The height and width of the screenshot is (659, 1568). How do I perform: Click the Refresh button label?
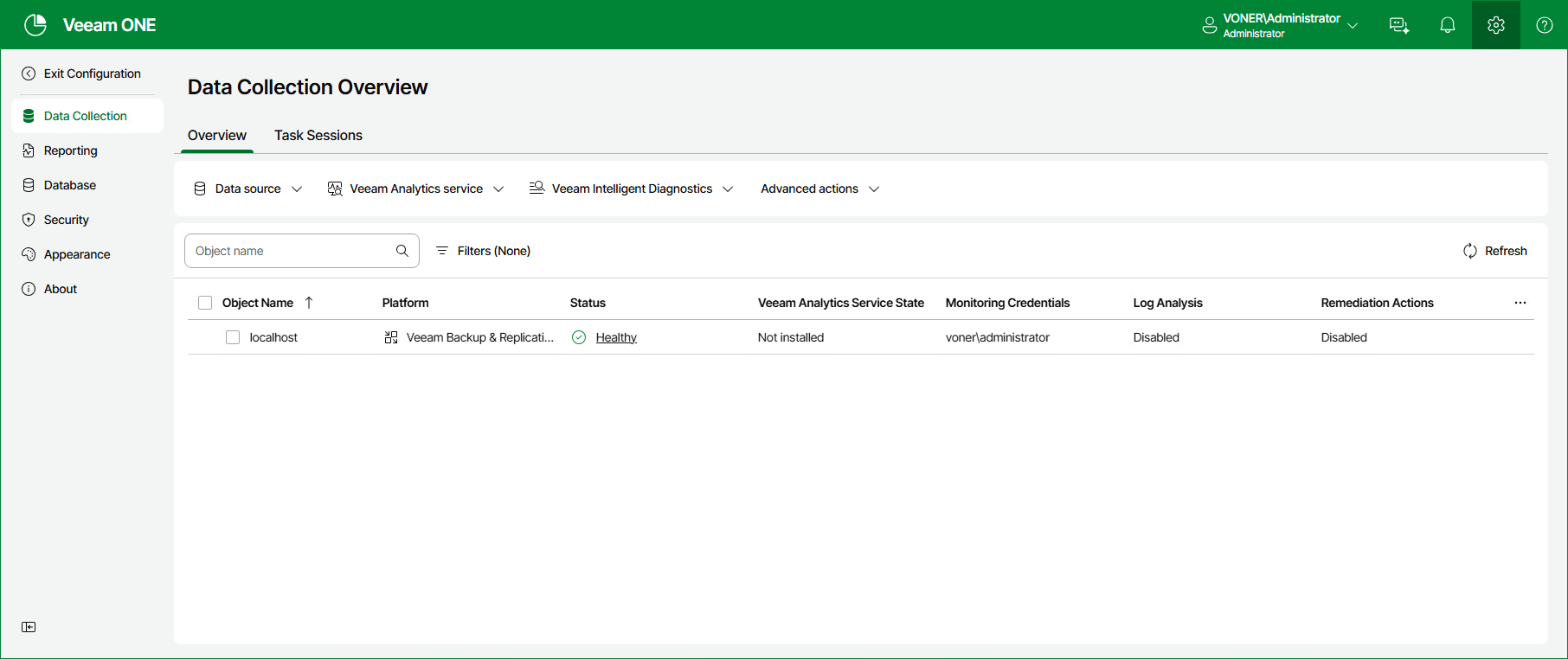[1506, 251]
